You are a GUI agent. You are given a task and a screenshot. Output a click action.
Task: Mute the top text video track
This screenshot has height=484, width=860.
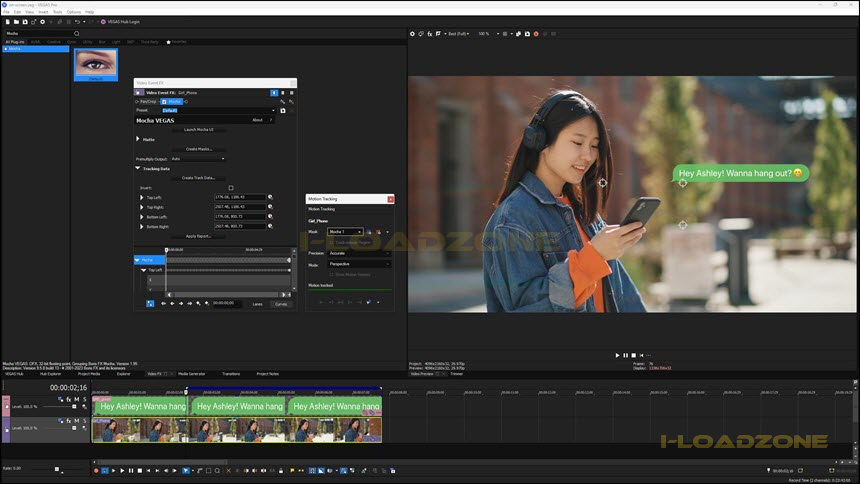coord(77,399)
